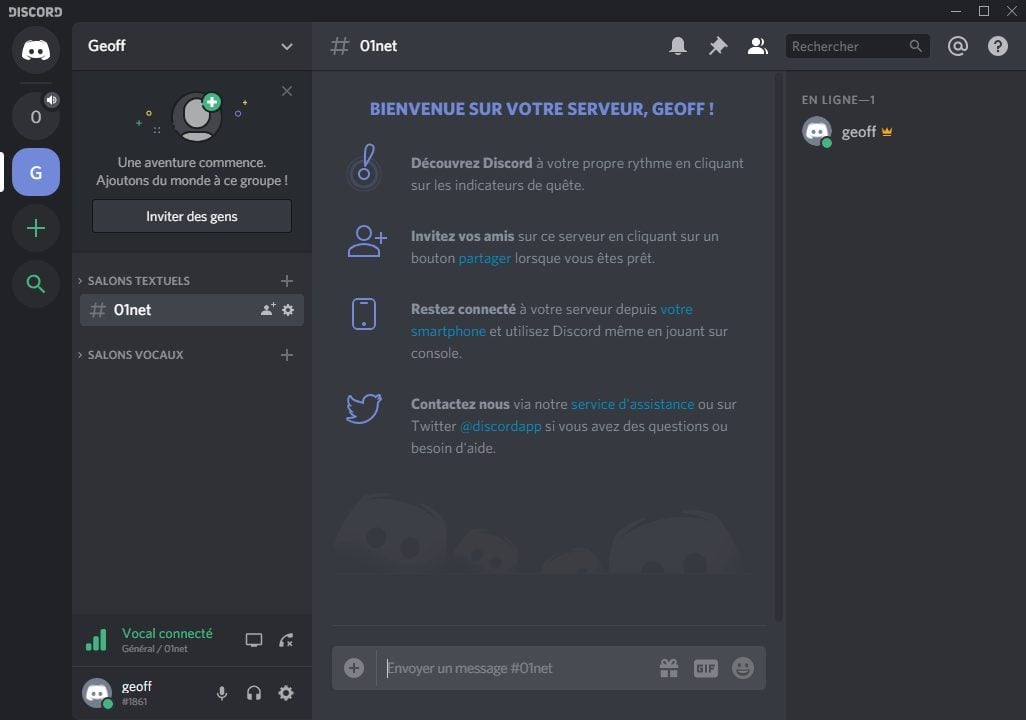Create a new voice channel with plus
Image resolution: width=1026 pixels, height=720 pixels.
[287, 355]
